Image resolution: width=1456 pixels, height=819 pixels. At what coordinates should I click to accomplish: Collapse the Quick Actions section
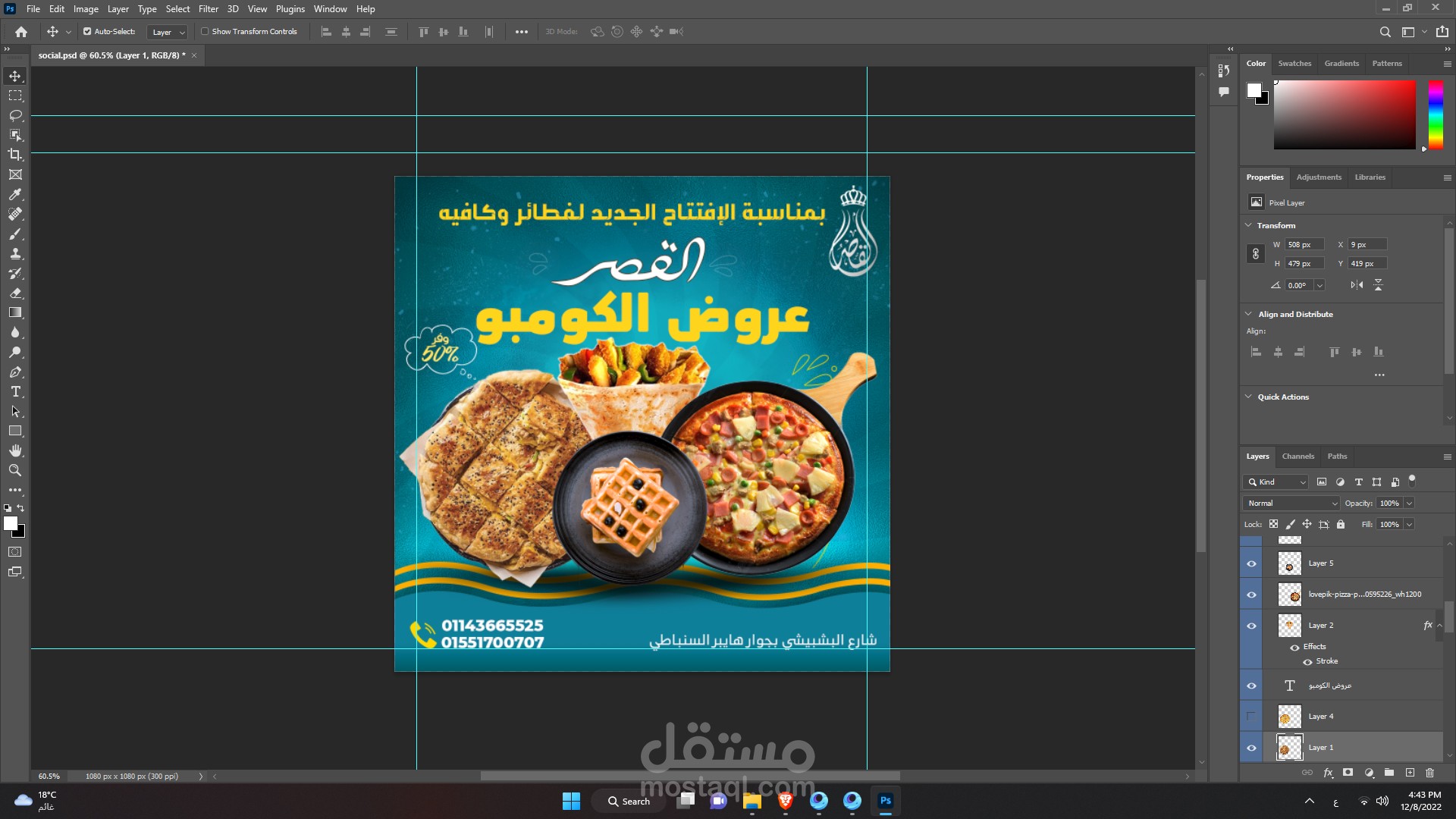pyautogui.click(x=1248, y=397)
